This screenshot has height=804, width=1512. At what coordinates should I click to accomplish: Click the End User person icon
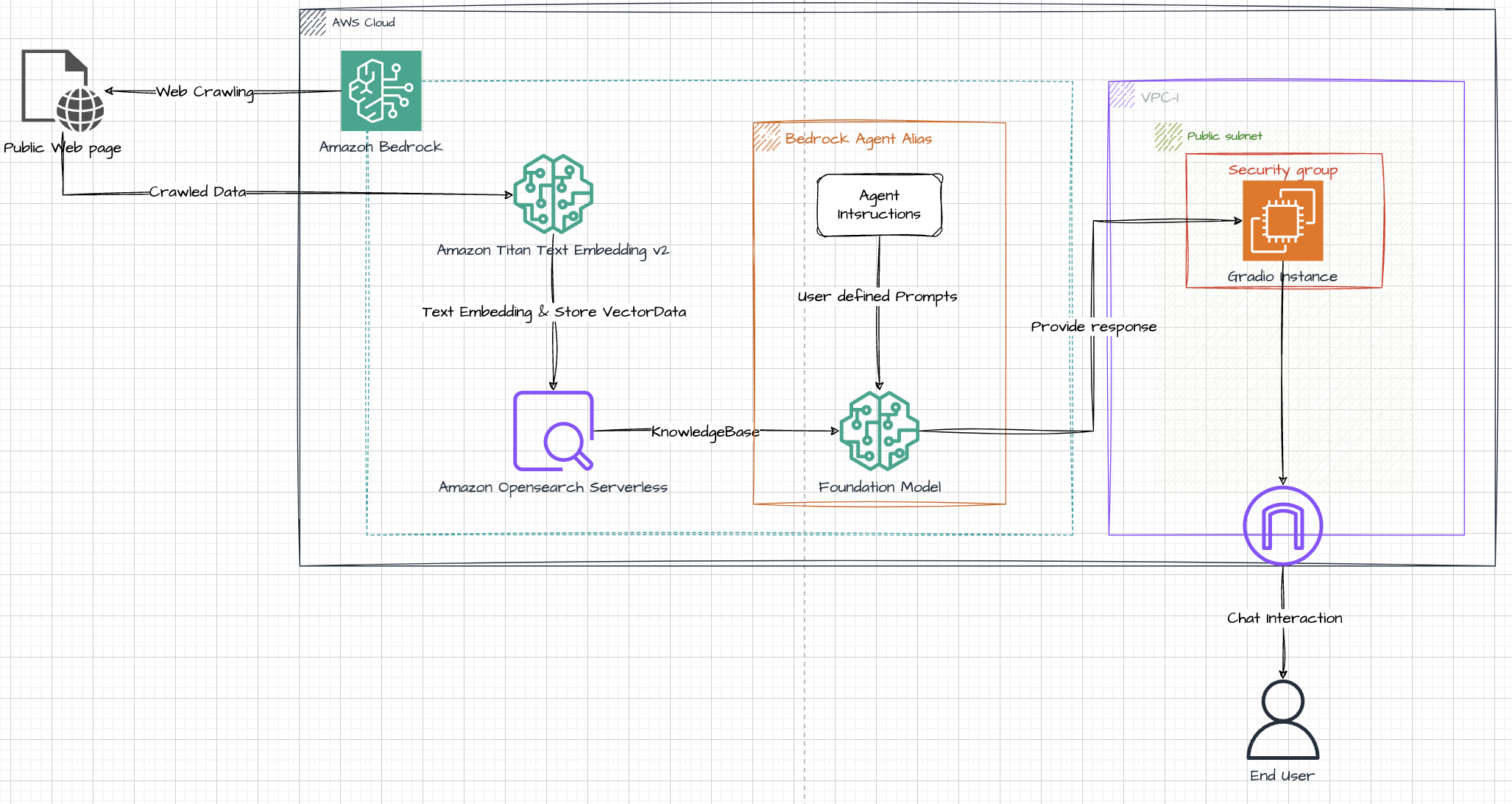tap(1283, 719)
